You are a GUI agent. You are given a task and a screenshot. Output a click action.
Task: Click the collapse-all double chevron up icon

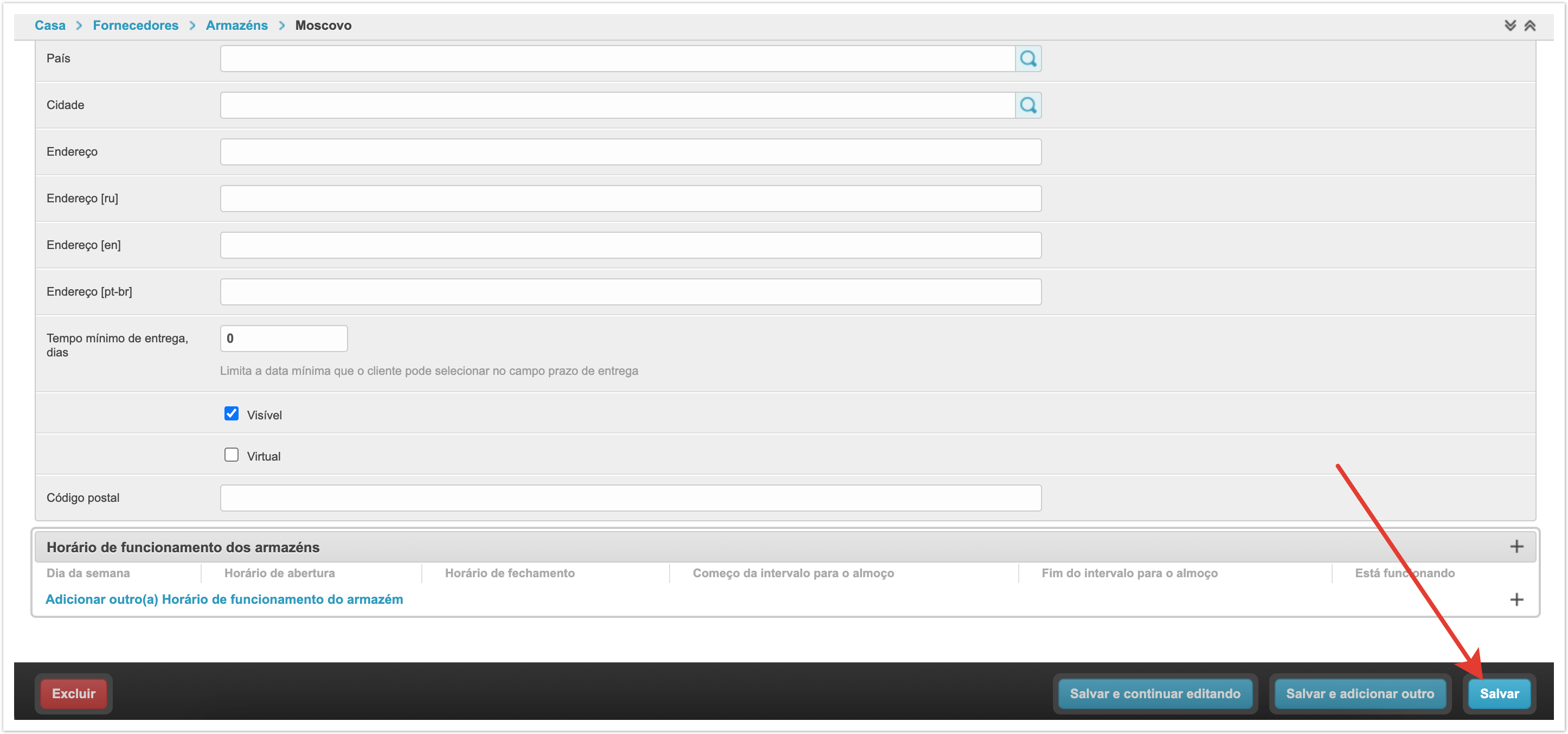(x=1530, y=25)
